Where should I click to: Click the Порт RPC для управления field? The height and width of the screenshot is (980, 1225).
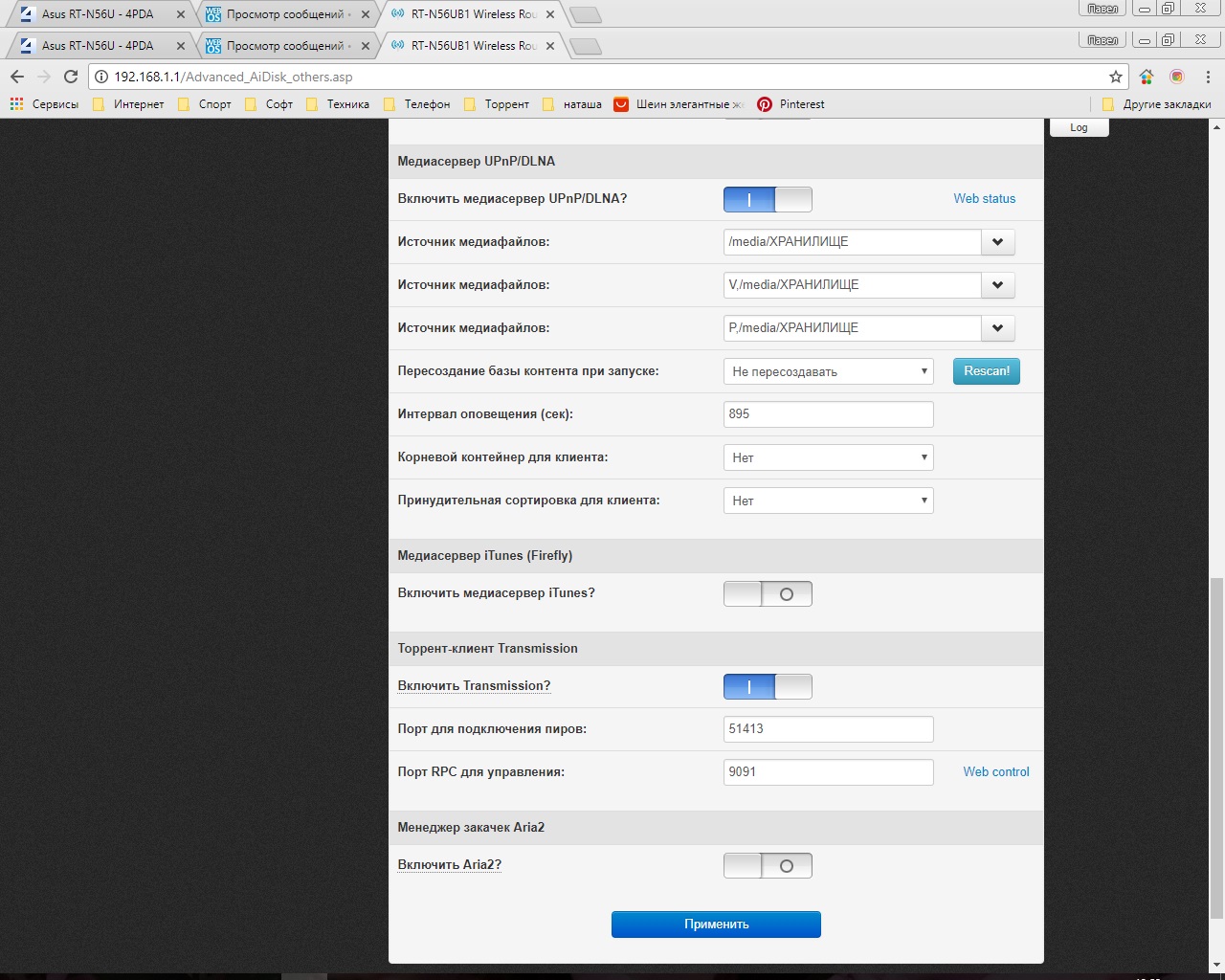pyautogui.click(x=828, y=771)
